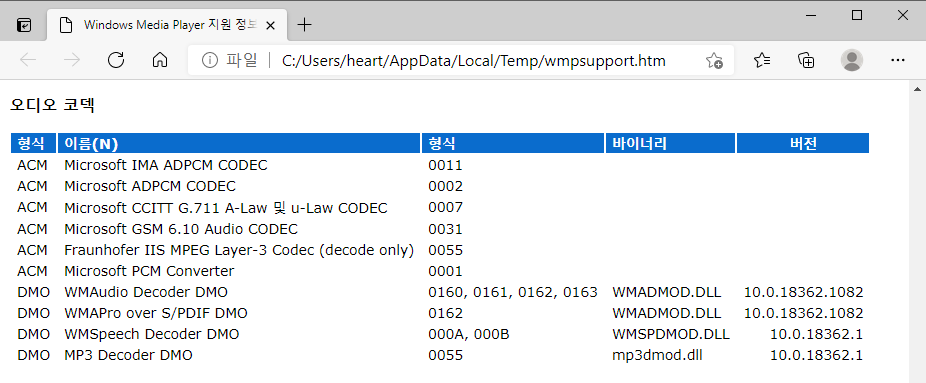Select Microsoft PCM Converter text
This screenshot has height=383, width=926.
coord(149,271)
